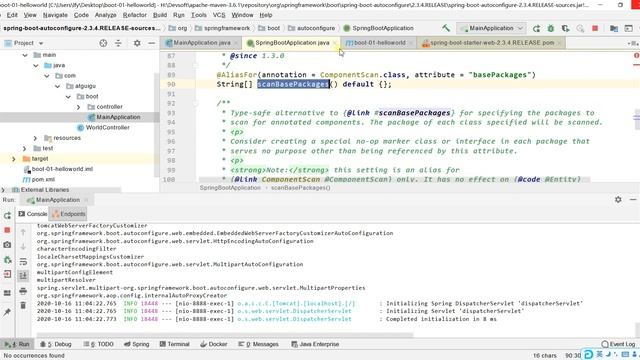This screenshot has width=640, height=360.
Task: Open the Analyze menu
Action: tap(106, 15)
